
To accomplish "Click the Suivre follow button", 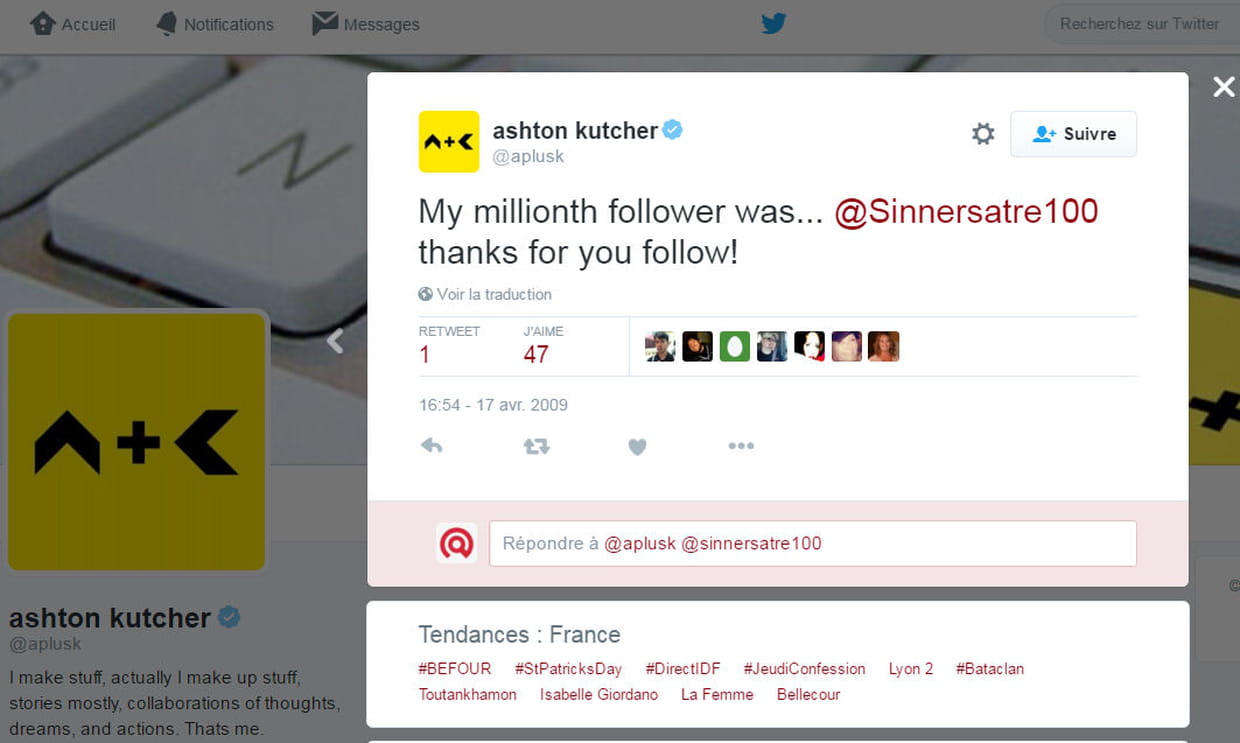I will [x=1073, y=134].
